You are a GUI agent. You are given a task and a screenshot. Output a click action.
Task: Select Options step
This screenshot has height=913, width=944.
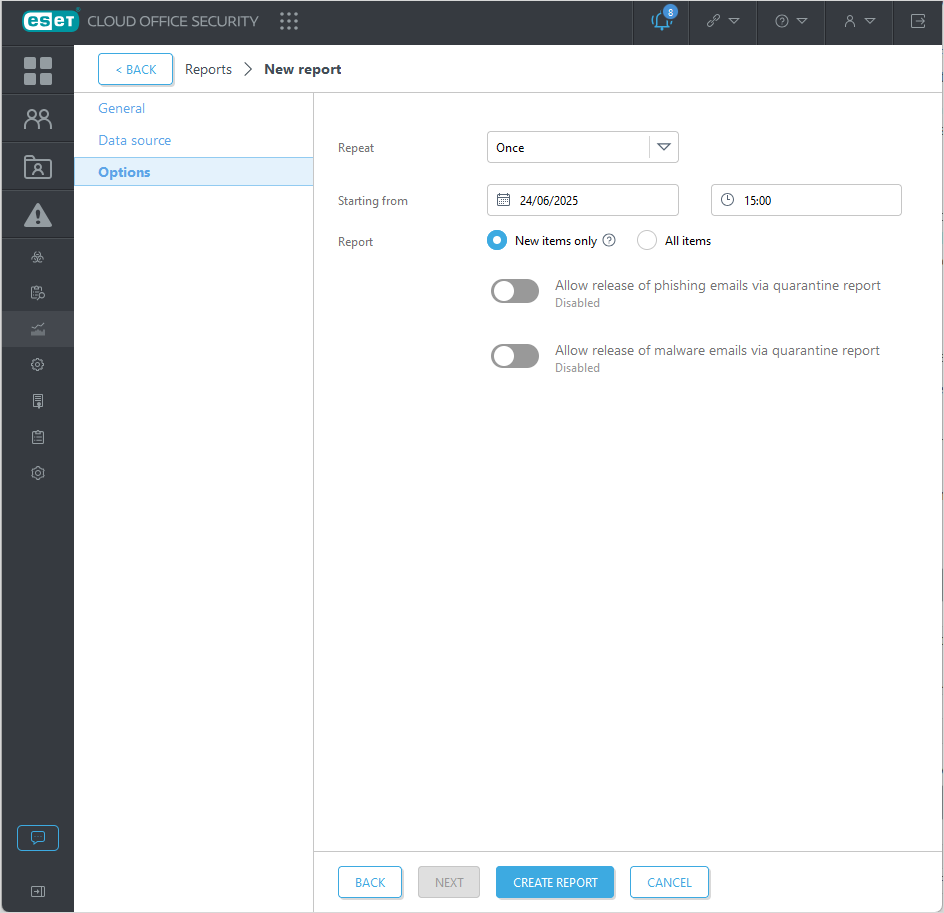(x=193, y=172)
